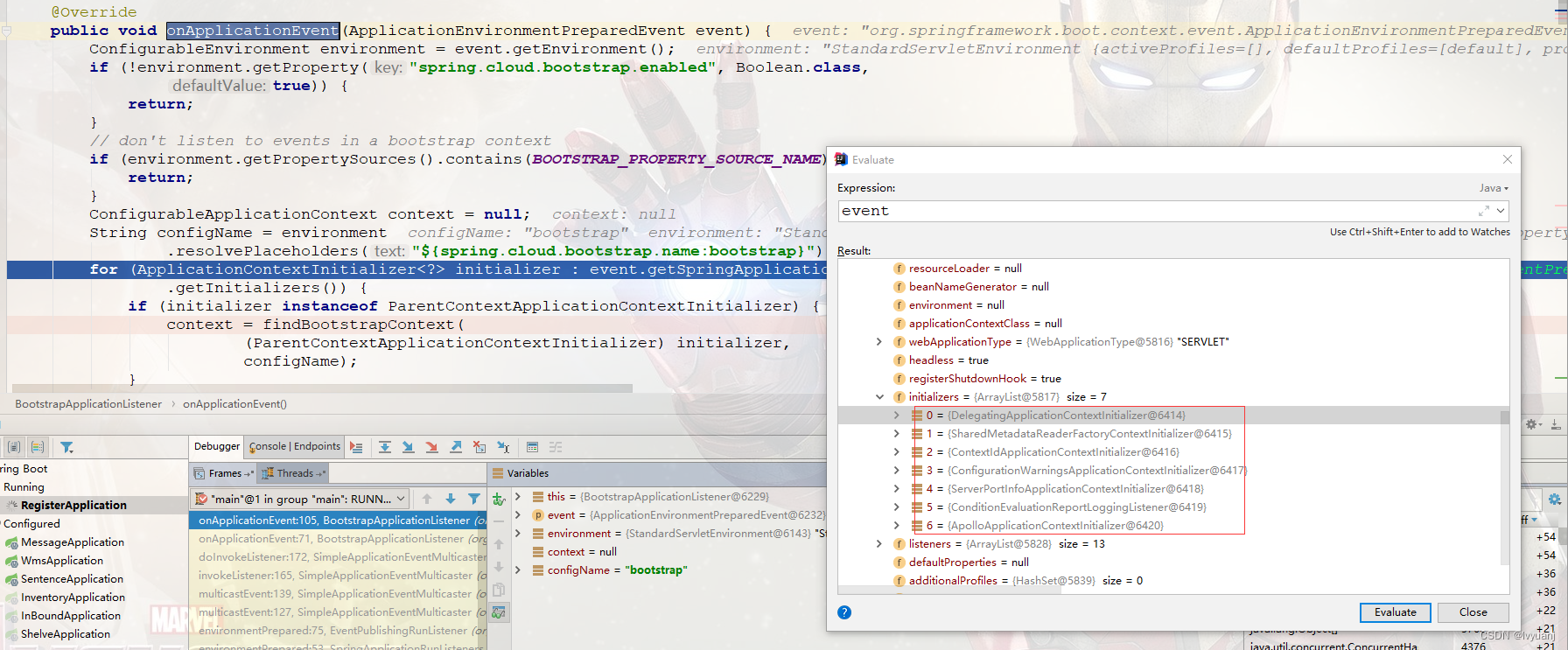Click the Show Execution Point icon
This screenshot has height=650, width=1568.
click(356, 447)
